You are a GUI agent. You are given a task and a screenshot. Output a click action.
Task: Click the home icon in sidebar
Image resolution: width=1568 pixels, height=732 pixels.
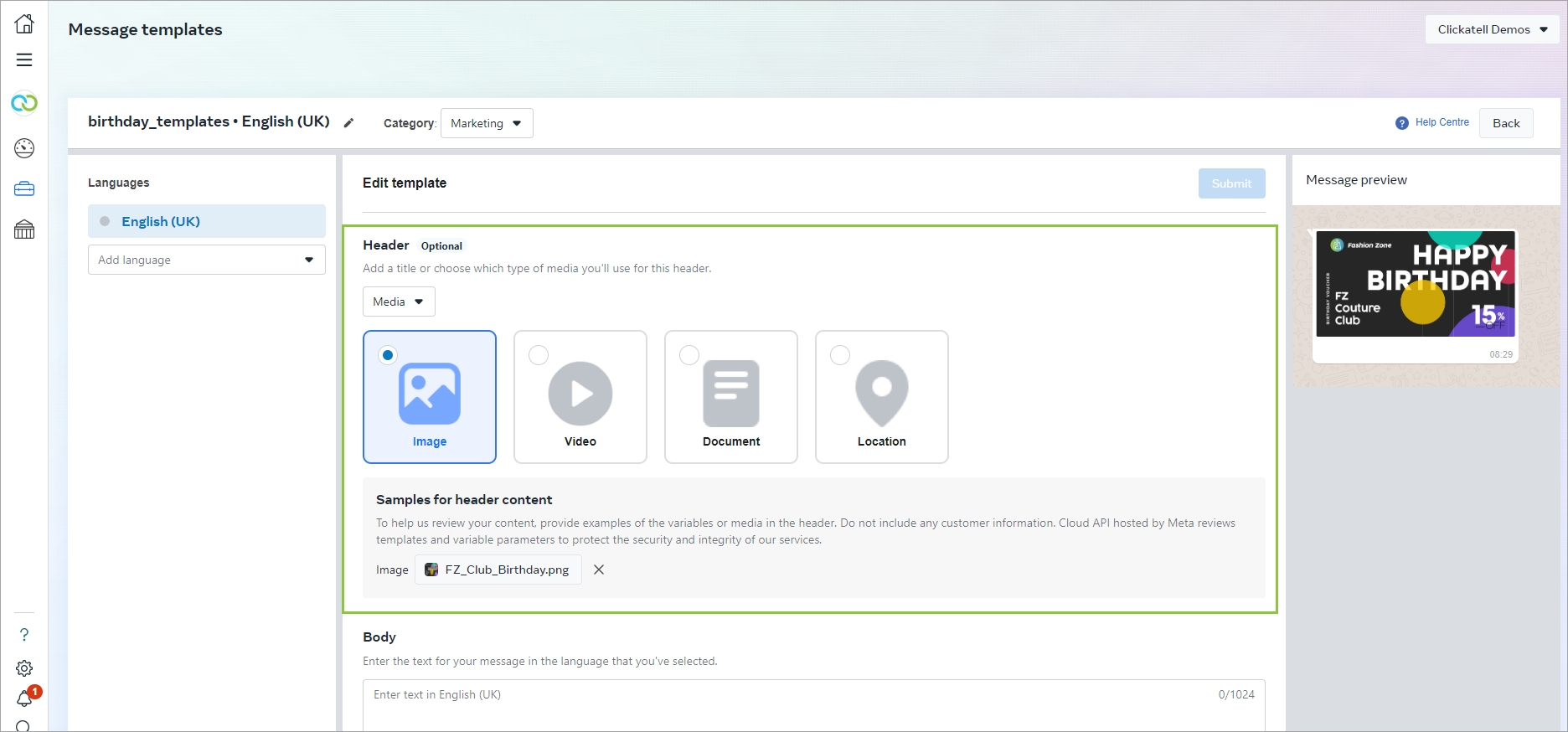tap(24, 23)
